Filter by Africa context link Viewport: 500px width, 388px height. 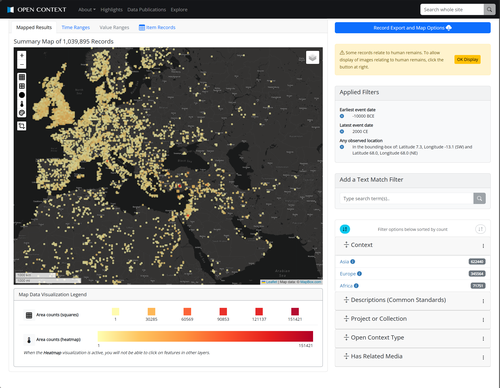pos(346,286)
